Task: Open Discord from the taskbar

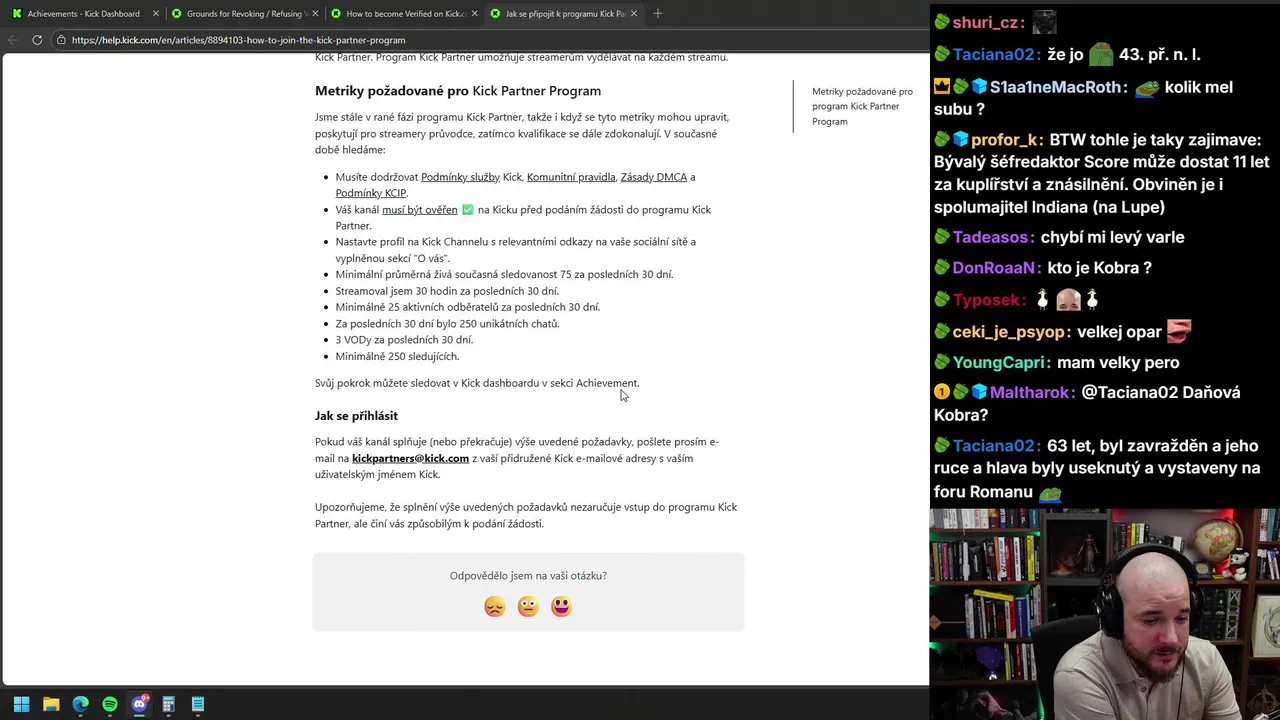Action: [139, 704]
